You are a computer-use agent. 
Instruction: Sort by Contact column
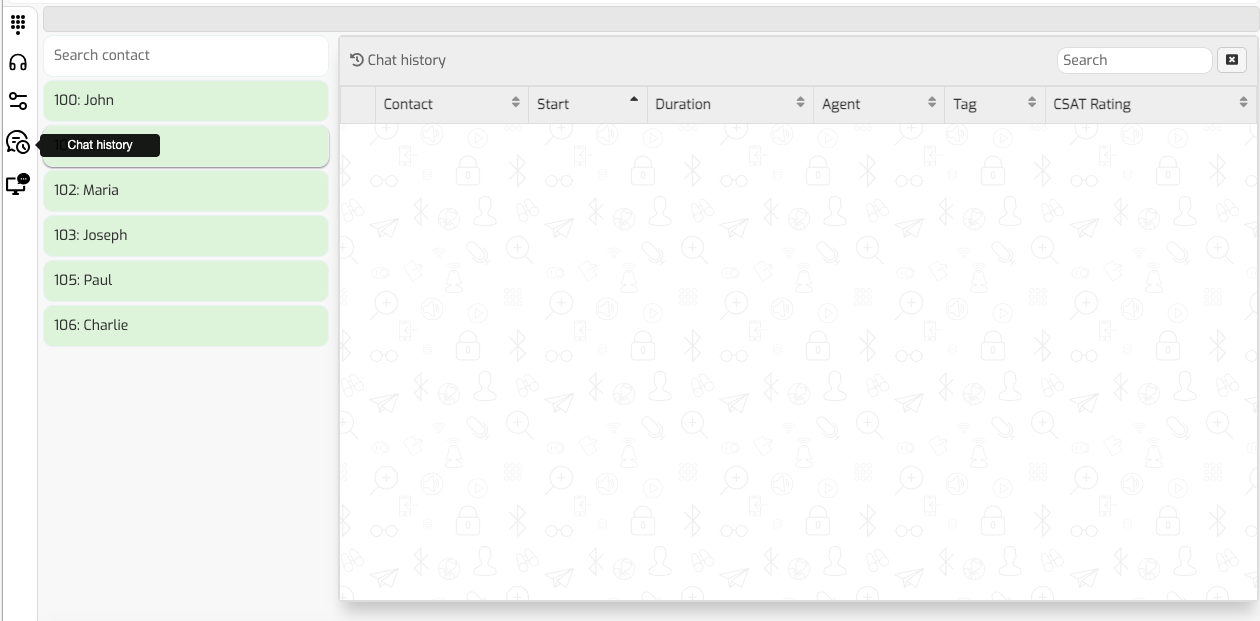pos(452,104)
